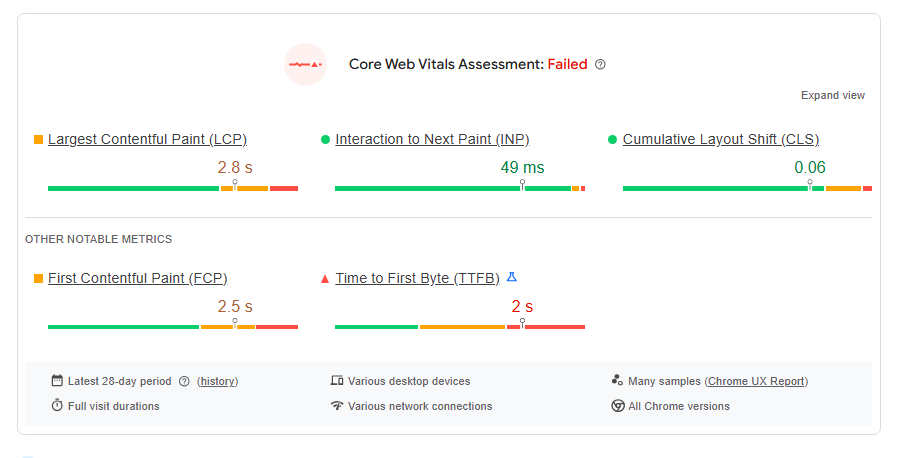
Task: Click the LCP distribution bar marker
Action: pyautogui.click(x=235, y=185)
